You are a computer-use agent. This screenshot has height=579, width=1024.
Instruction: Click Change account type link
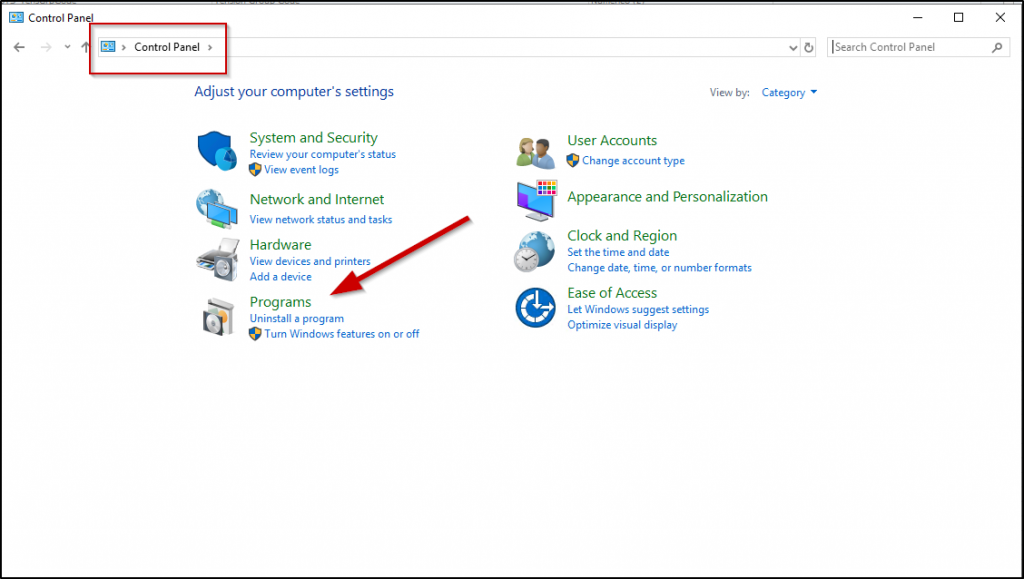633,161
